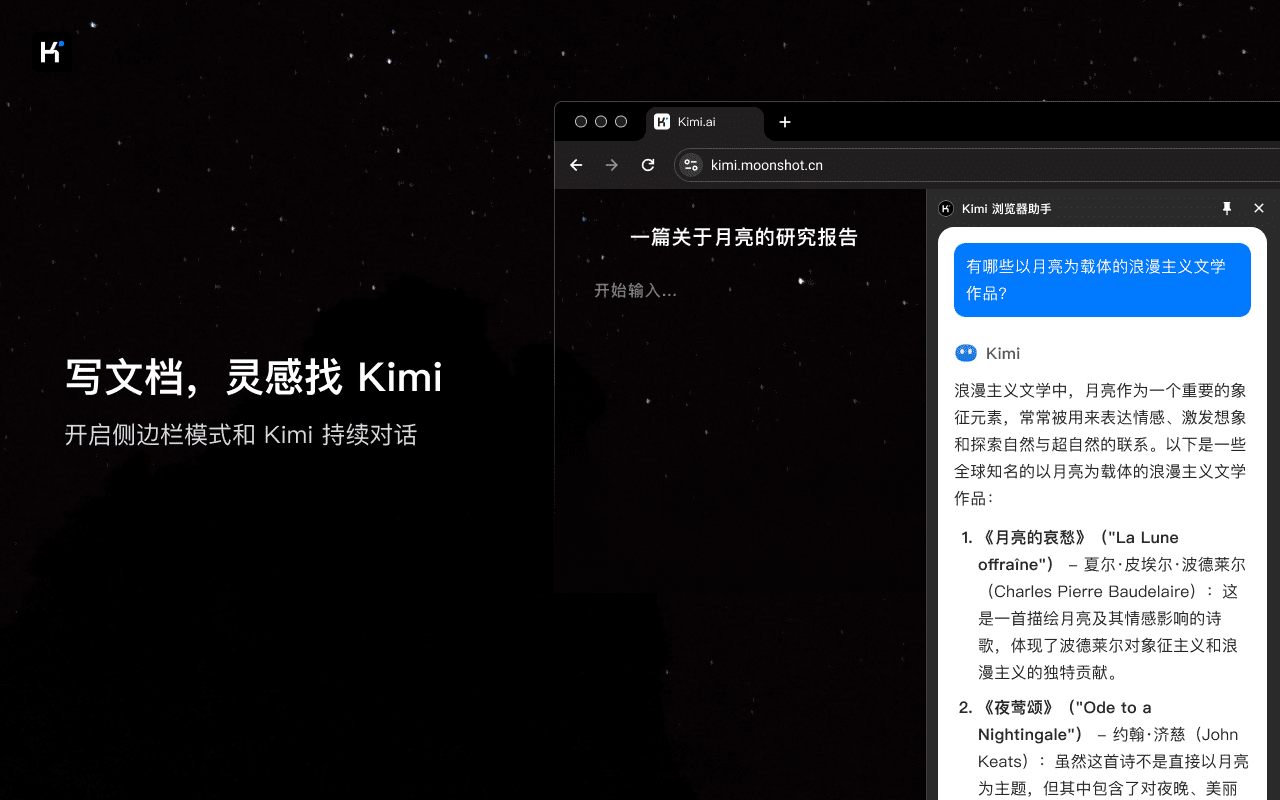
Task: Click the Kimi avatar next to the reply
Action: (965, 352)
